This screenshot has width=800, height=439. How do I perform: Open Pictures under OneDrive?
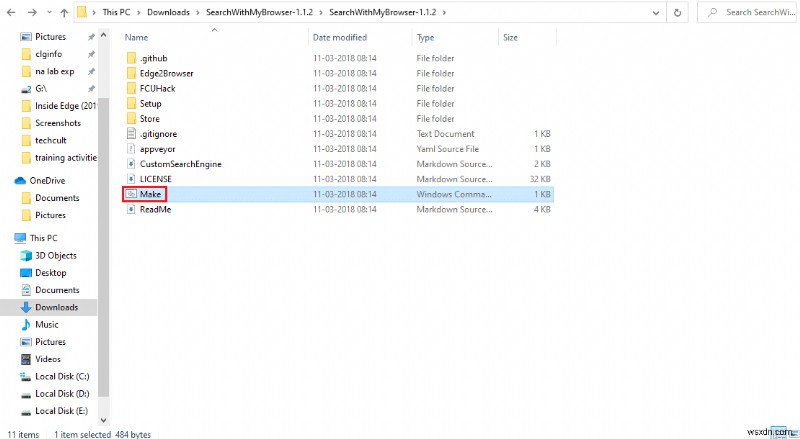coord(50,215)
